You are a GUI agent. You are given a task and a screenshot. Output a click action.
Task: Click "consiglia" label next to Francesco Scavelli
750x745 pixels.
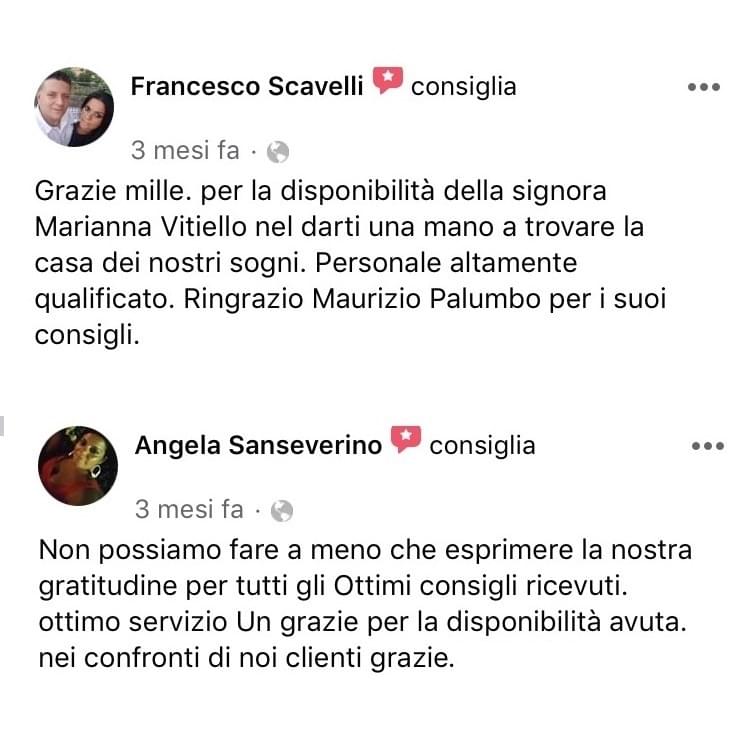click(x=464, y=86)
